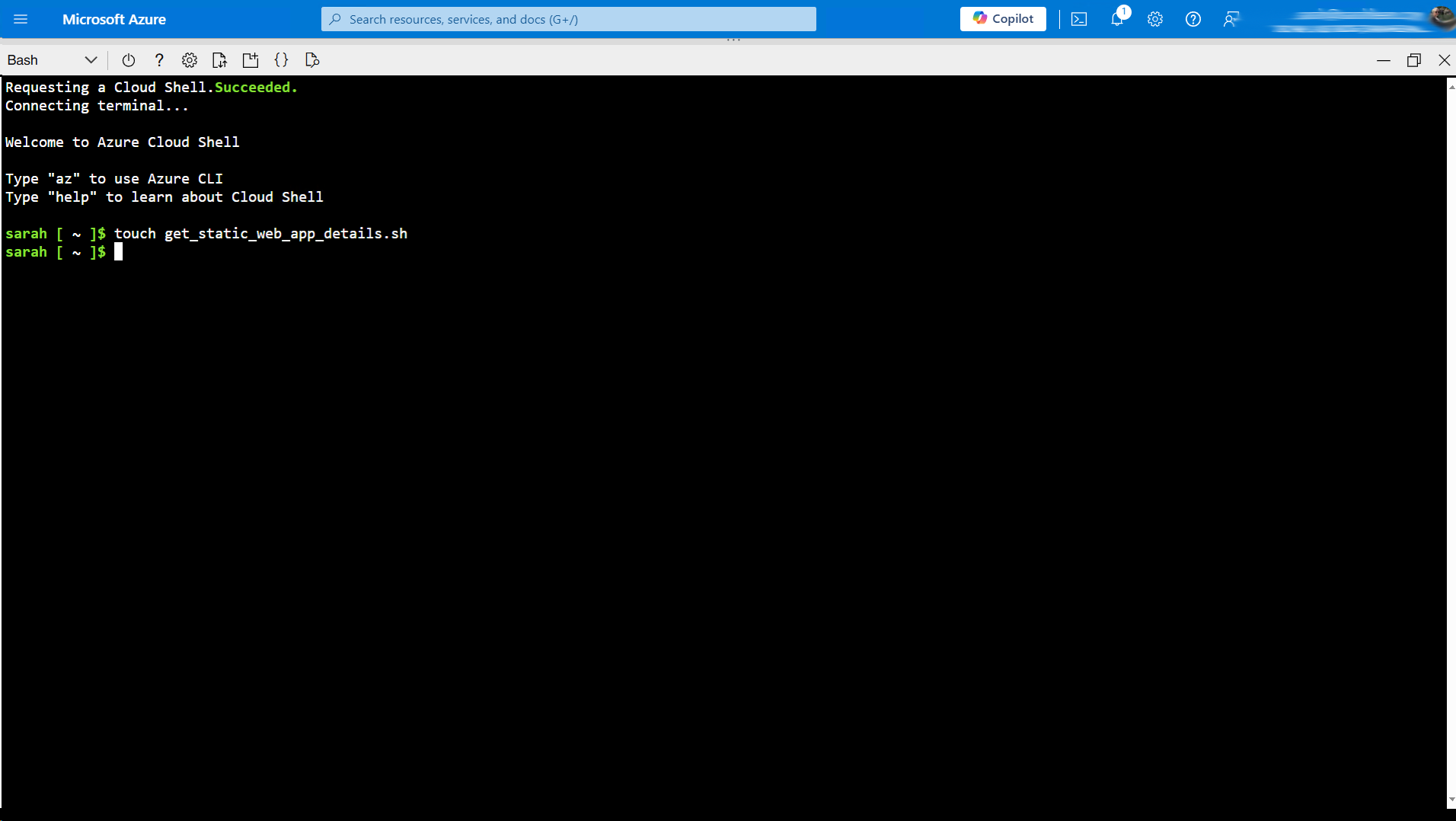Click the Microsoft Azure home label
The height and width of the screenshot is (821, 1456).
coord(113,19)
